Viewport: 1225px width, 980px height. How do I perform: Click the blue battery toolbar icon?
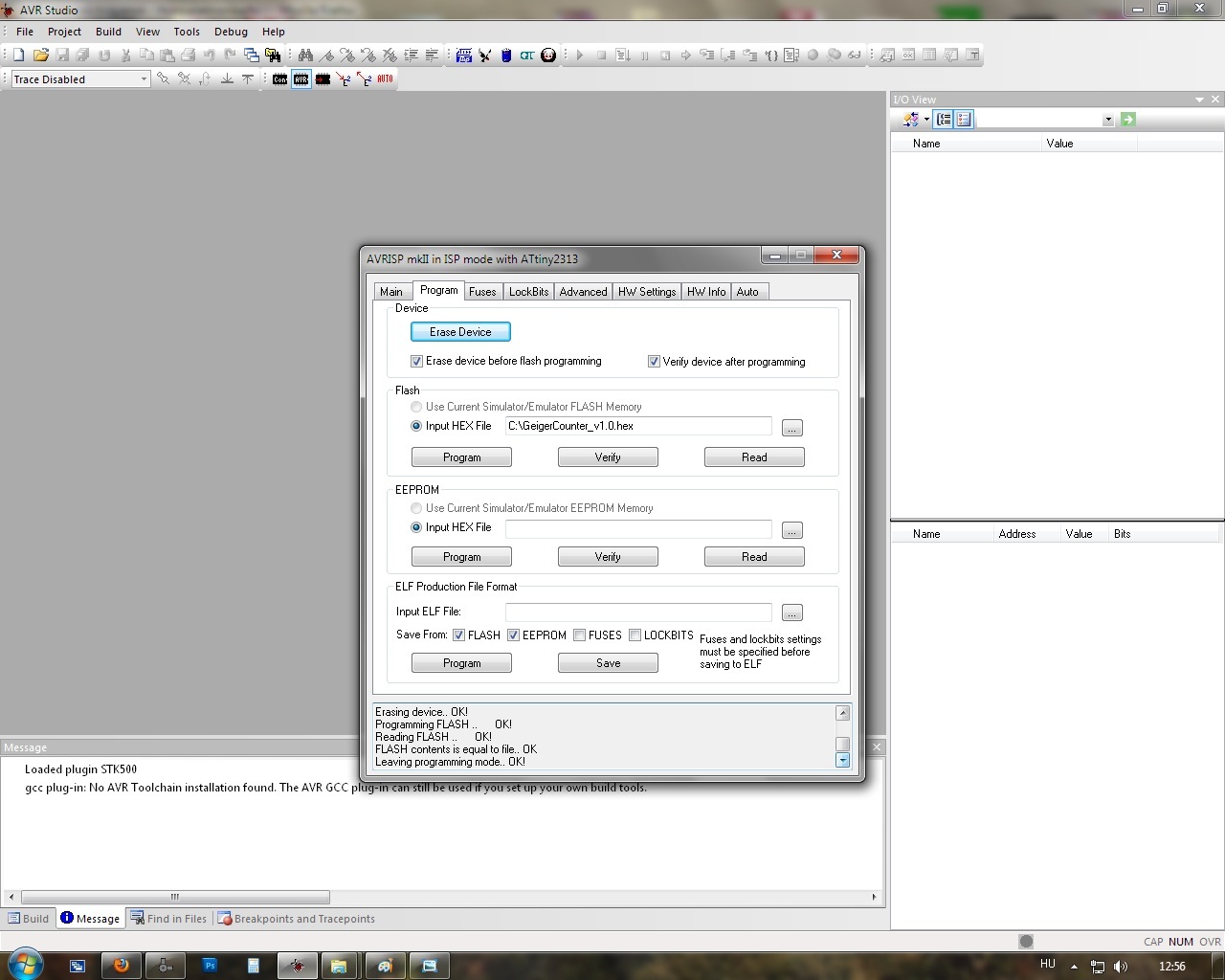click(x=506, y=56)
